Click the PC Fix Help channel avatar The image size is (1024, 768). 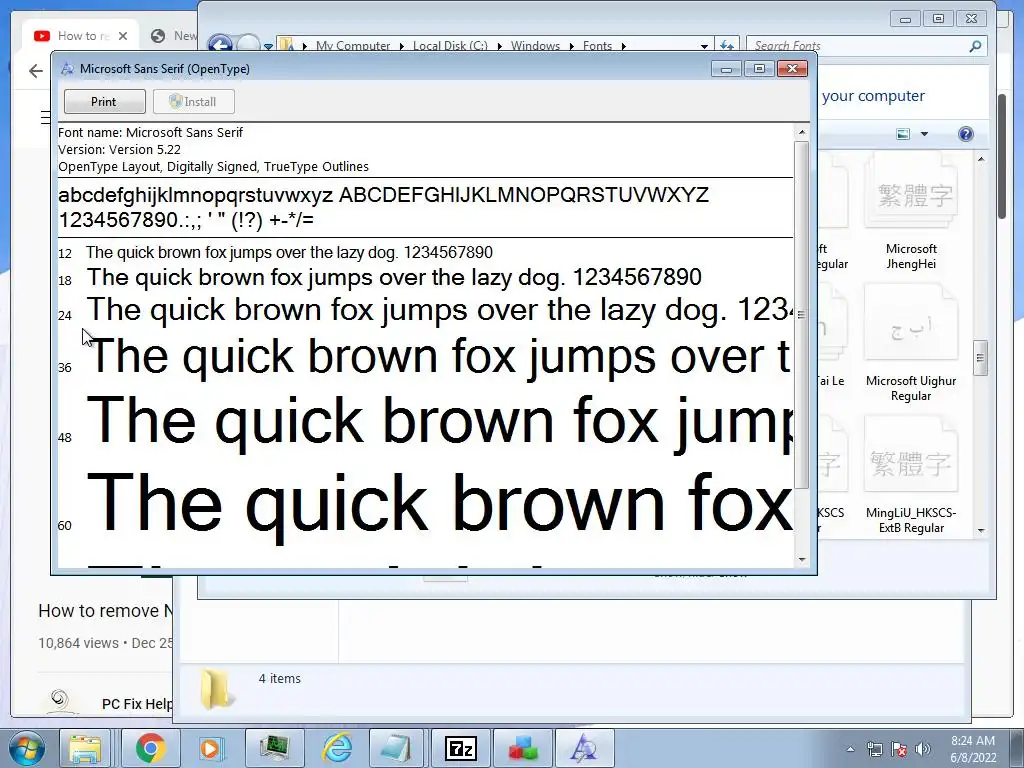tap(60, 701)
